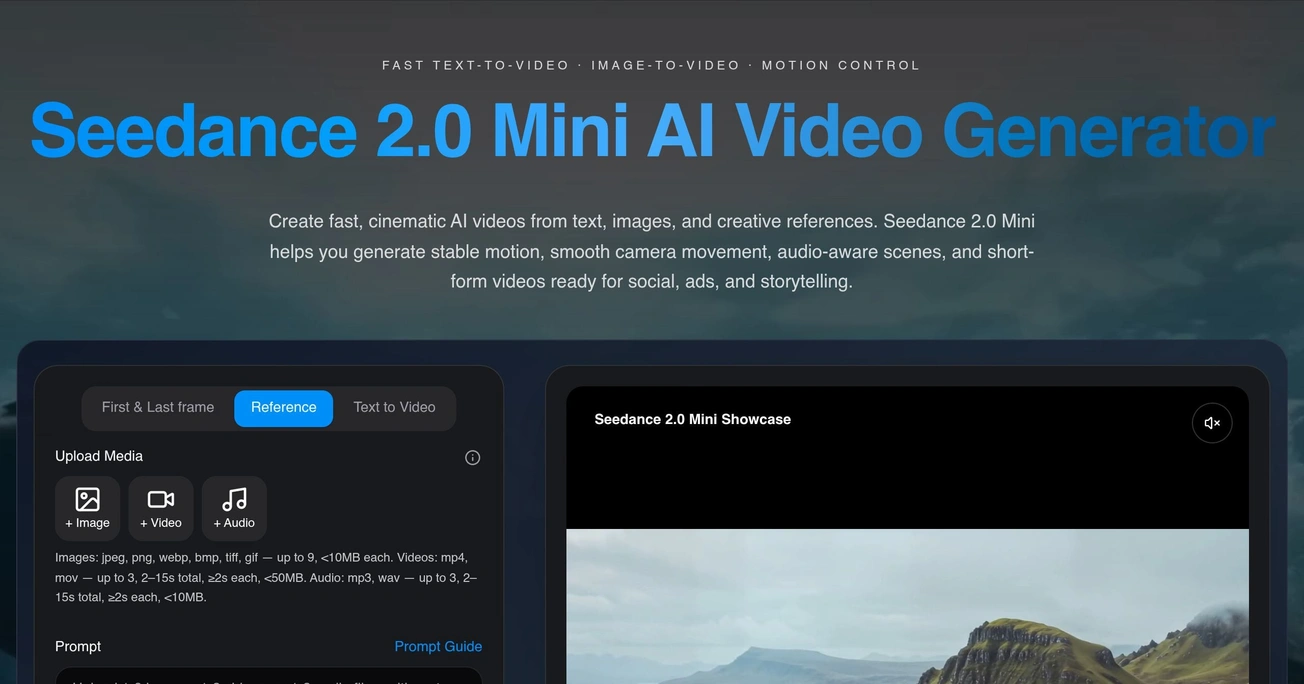The image size is (1304, 684).
Task: Click the Upload Media label
Action: click(99, 456)
